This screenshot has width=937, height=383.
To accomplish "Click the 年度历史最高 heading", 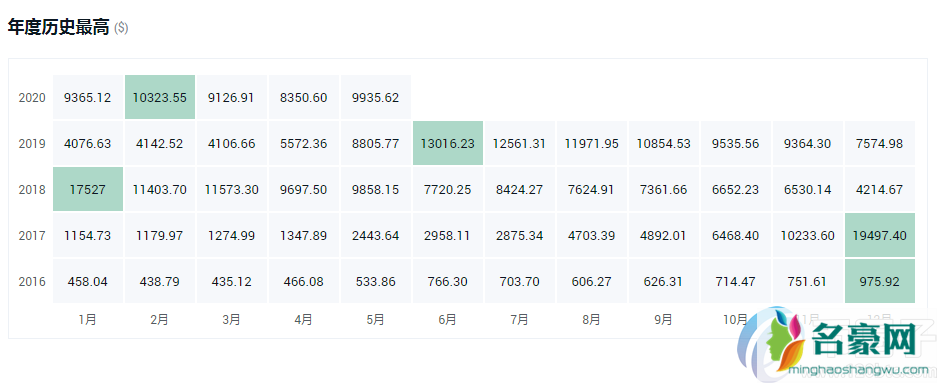I will tap(59, 27).
